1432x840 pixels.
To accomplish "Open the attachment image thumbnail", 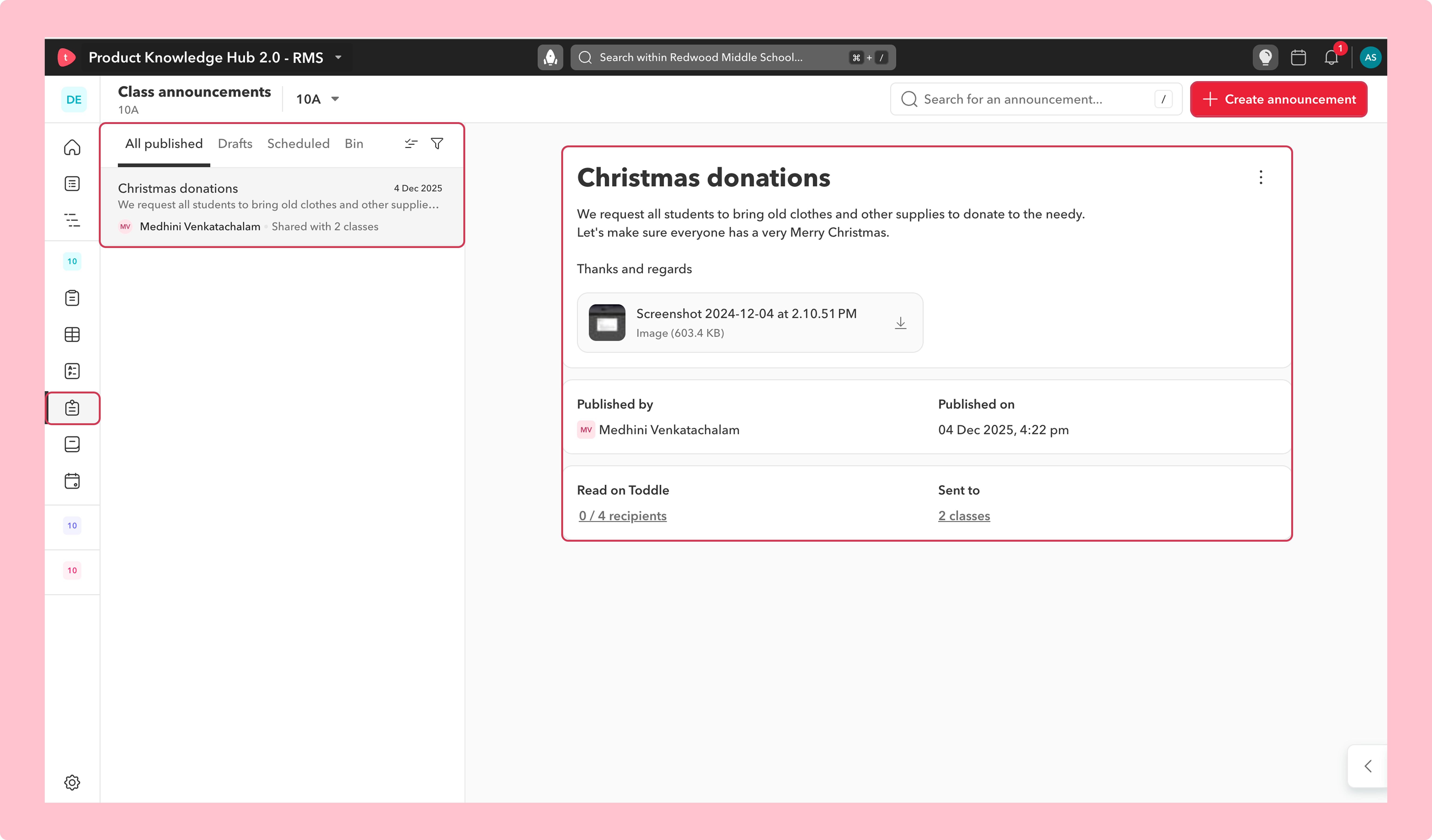I will point(607,323).
